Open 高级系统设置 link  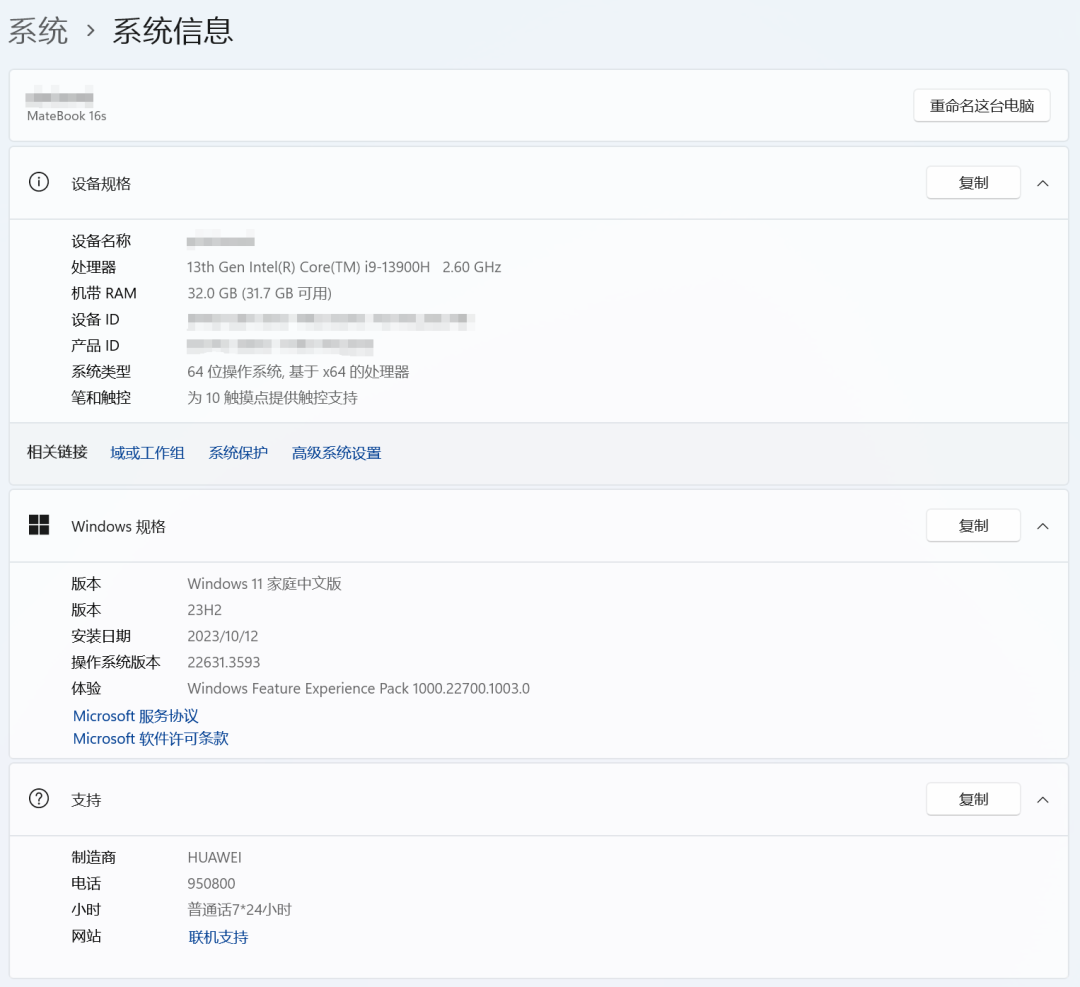point(337,453)
